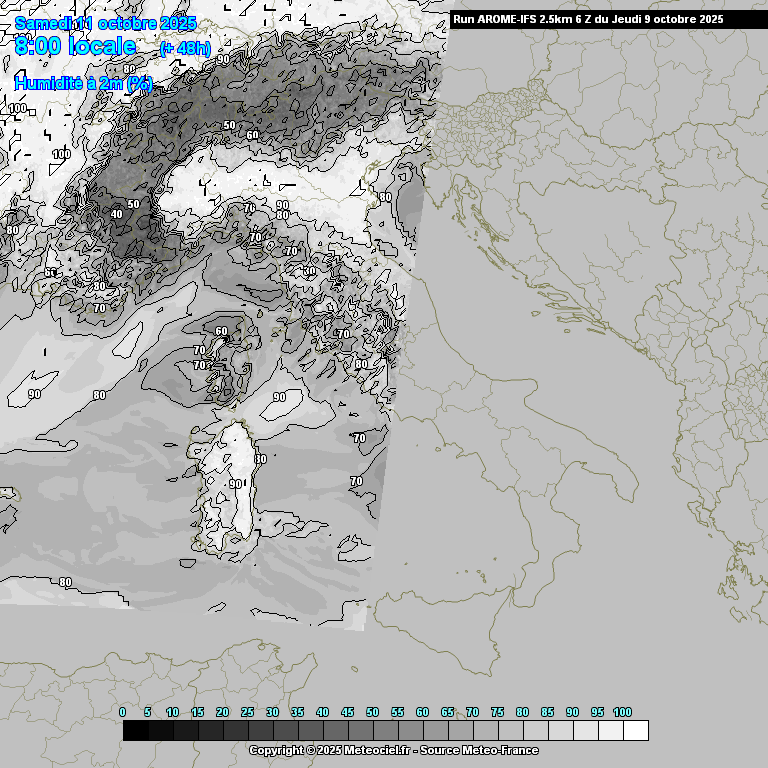Image resolution: width=768 pixels, height=768 pixels.
Task: Click the legend swatch labeled 25
Action: [x=260, y=731]
